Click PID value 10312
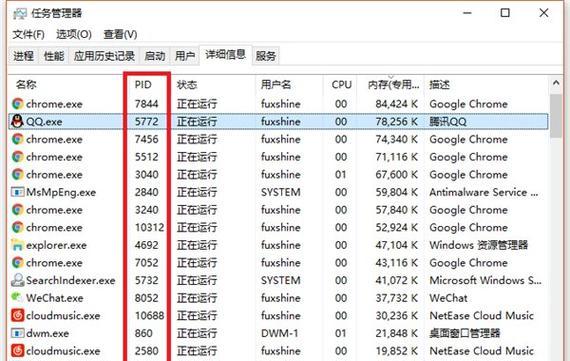Viewport: 570px width, 361px height. (149, 228)
